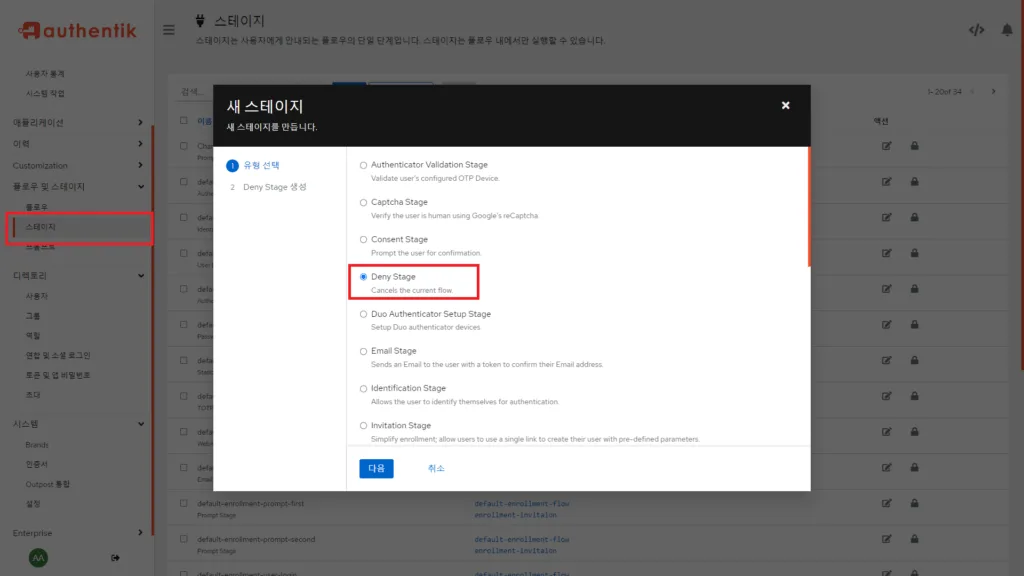Open the 스테이지 sidebar menu item
Screen dimensions: 1024x576
(41, 227)
